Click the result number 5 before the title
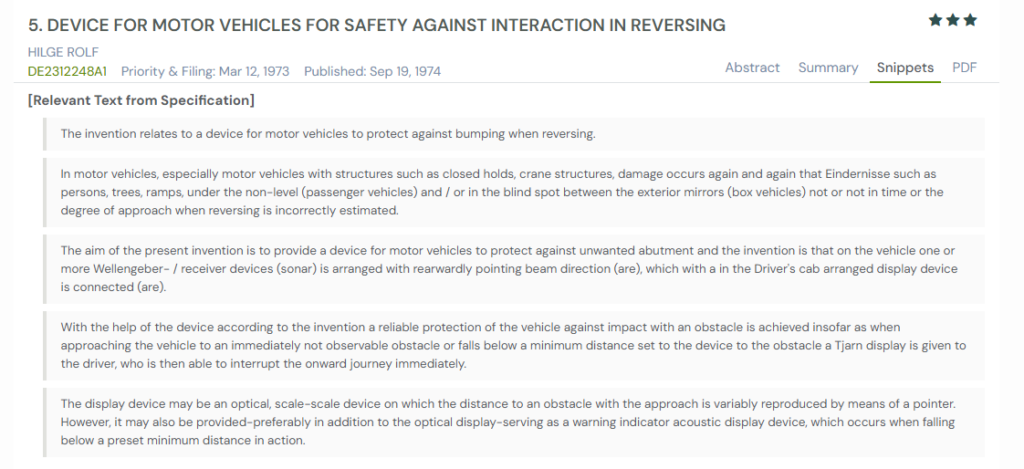The height and width of the screenshot is (469, 1024). tap(34, 25)
